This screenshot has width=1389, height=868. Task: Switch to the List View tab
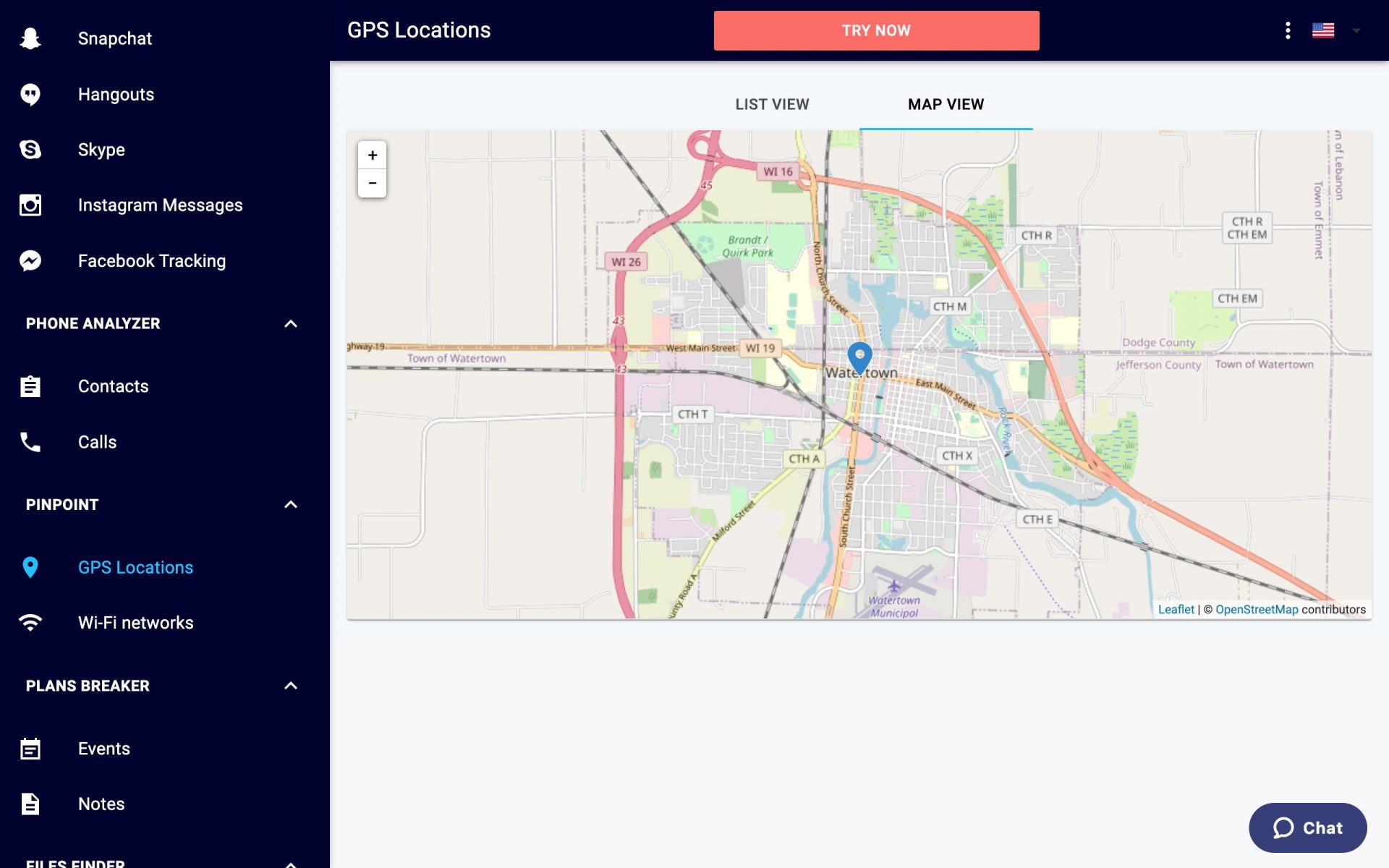(x=772, y=104)
